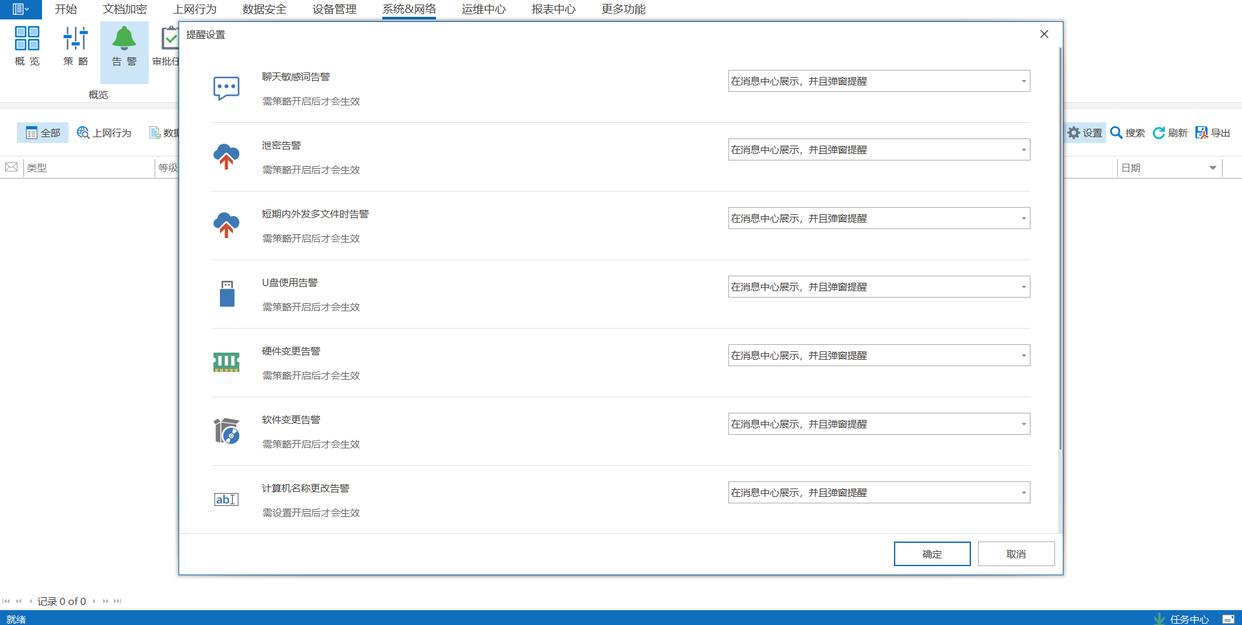Click the cloud upload icon for 泄密告警
1242x625 pixels.
[226, 156]
